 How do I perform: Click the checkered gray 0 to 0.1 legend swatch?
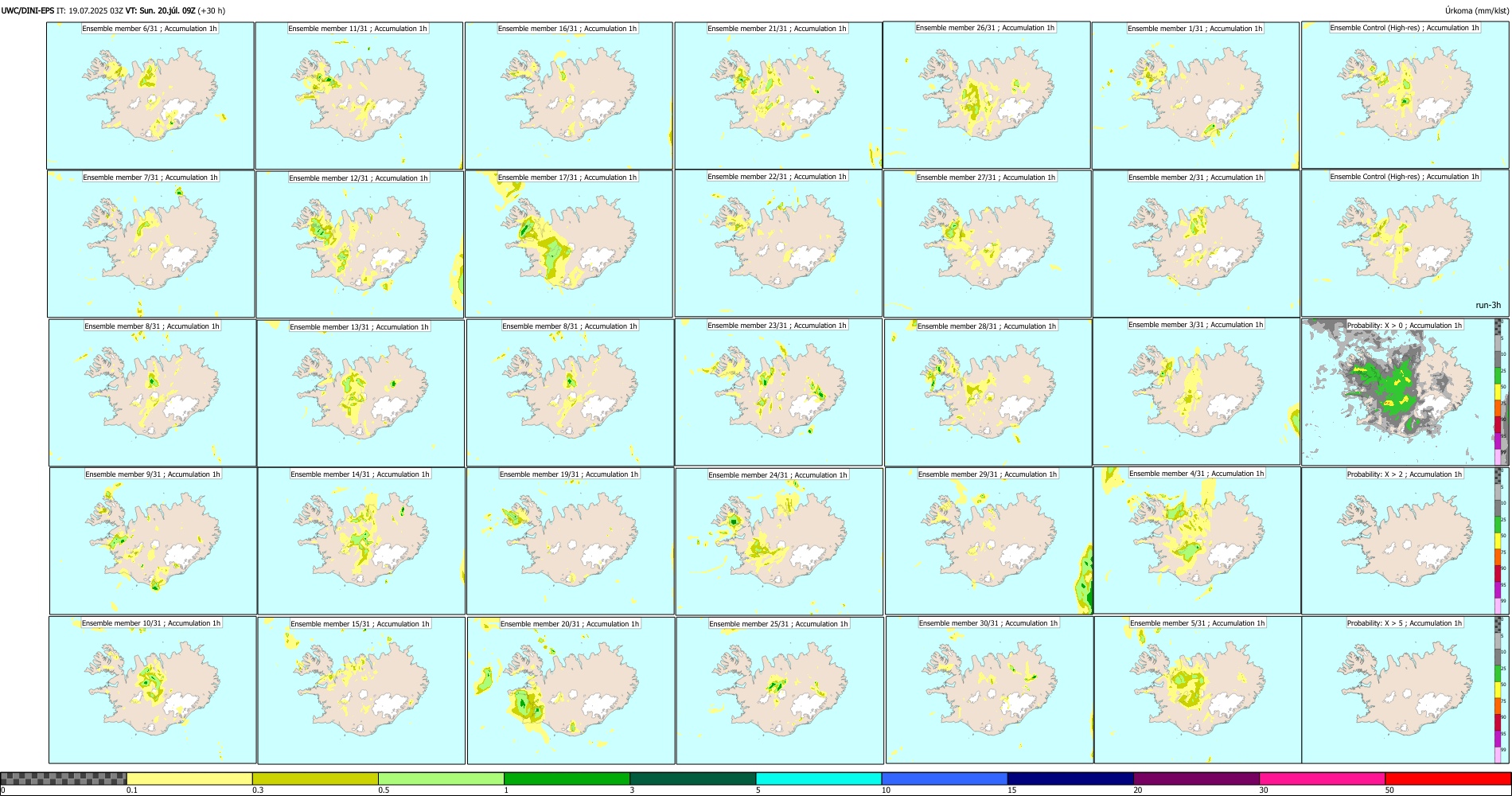[x=64, y=778]
